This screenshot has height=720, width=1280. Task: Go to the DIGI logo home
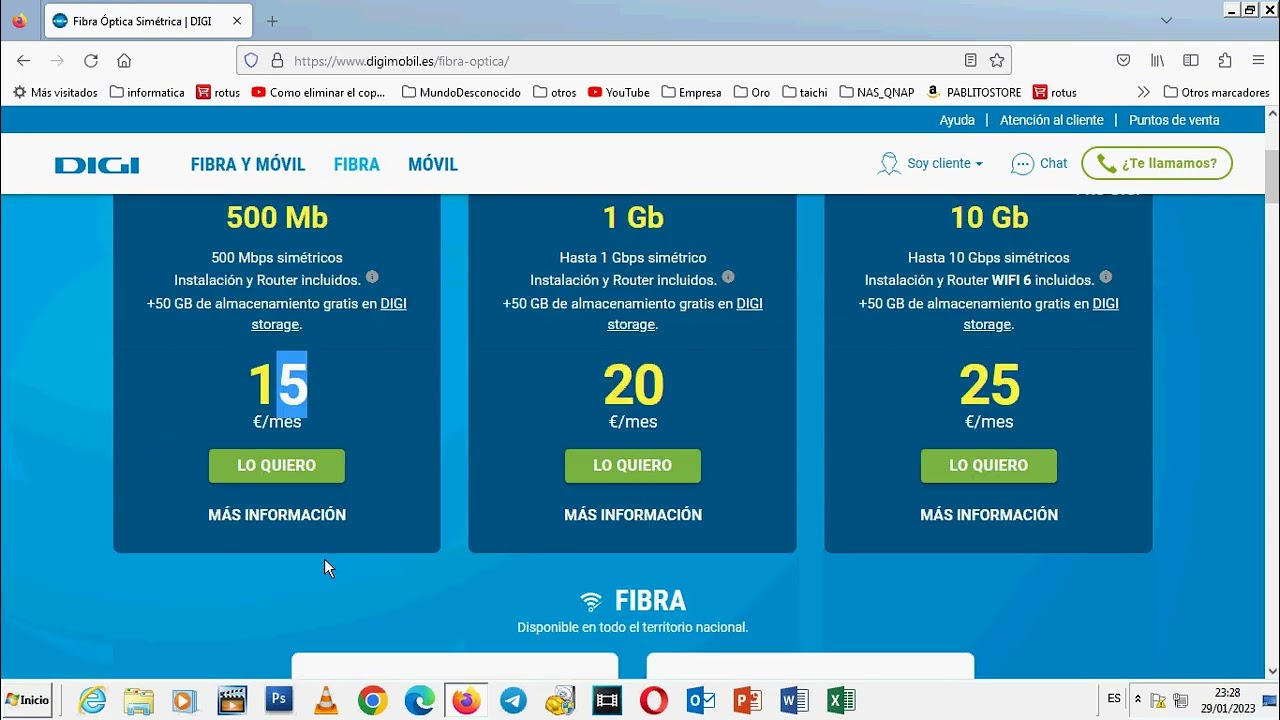[97, 165]
